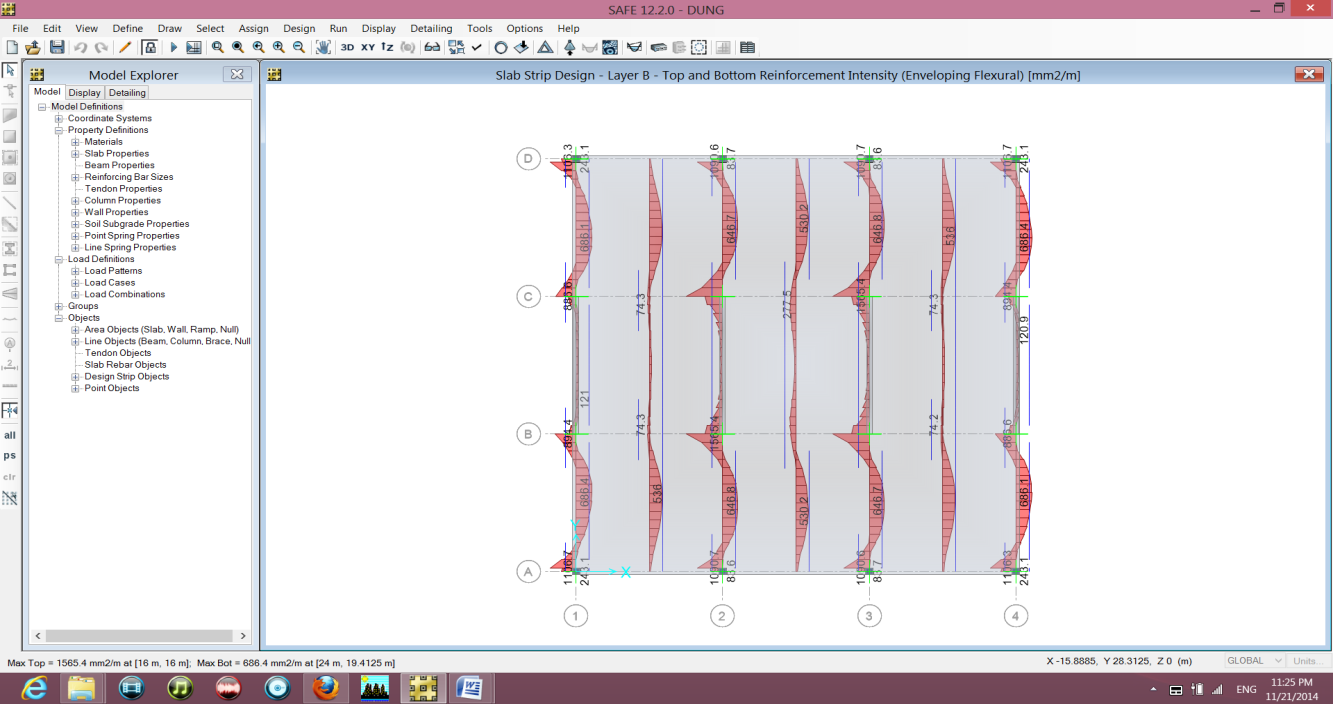Expand the Slab Properties tree node
Viewport: 1333px width, 704px height.
[x=75, y=154]
